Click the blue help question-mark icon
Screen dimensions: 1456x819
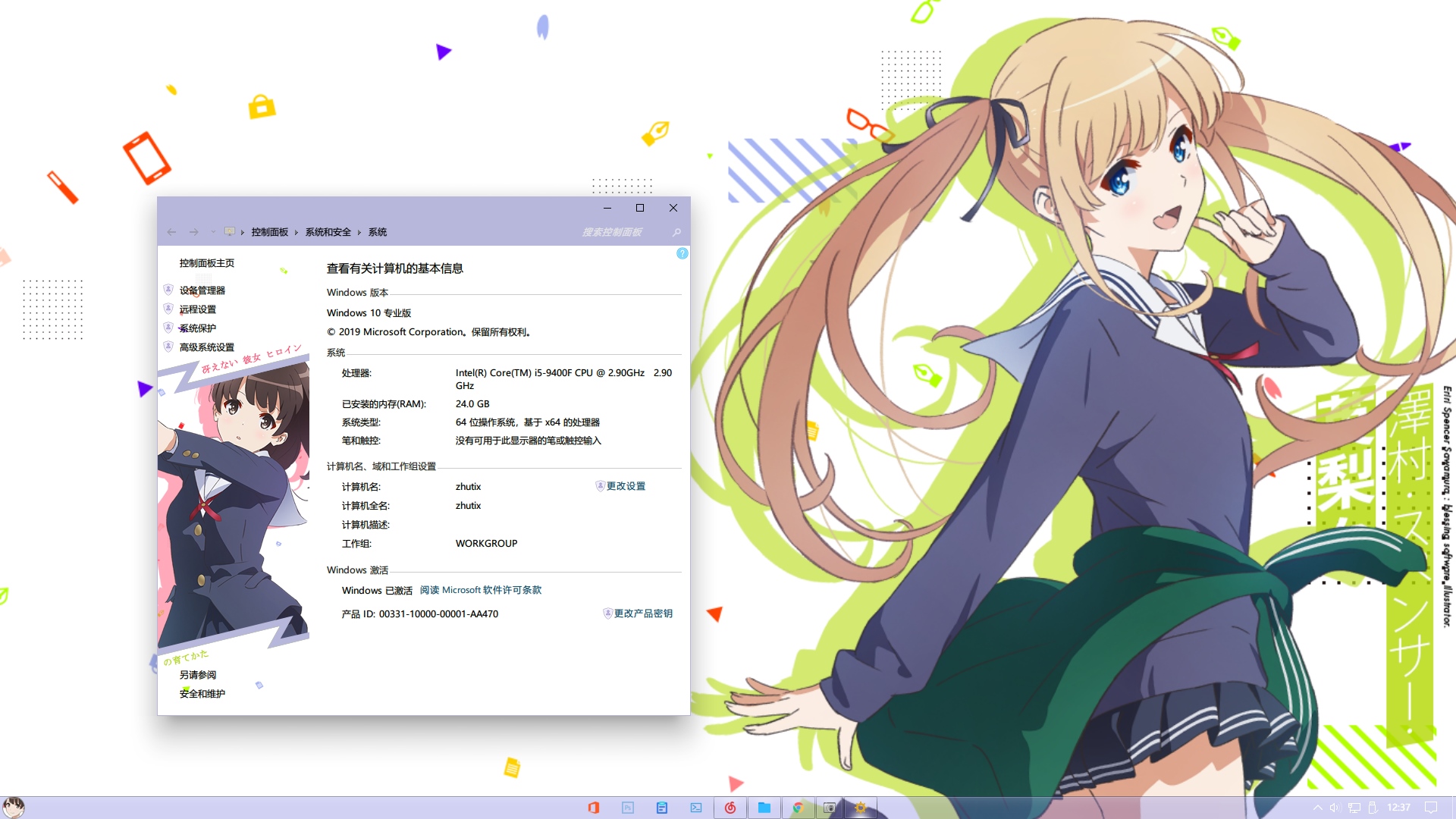pos(682,253)
